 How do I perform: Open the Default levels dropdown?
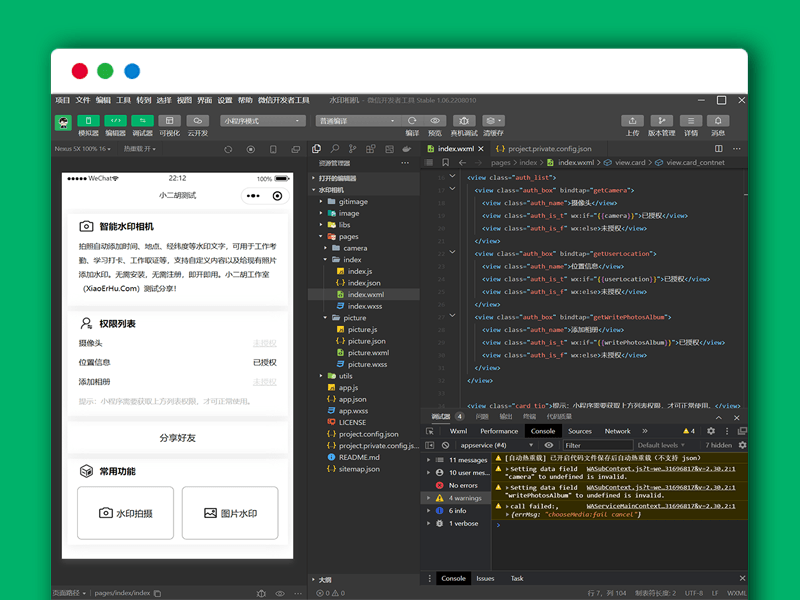[661, 445]
